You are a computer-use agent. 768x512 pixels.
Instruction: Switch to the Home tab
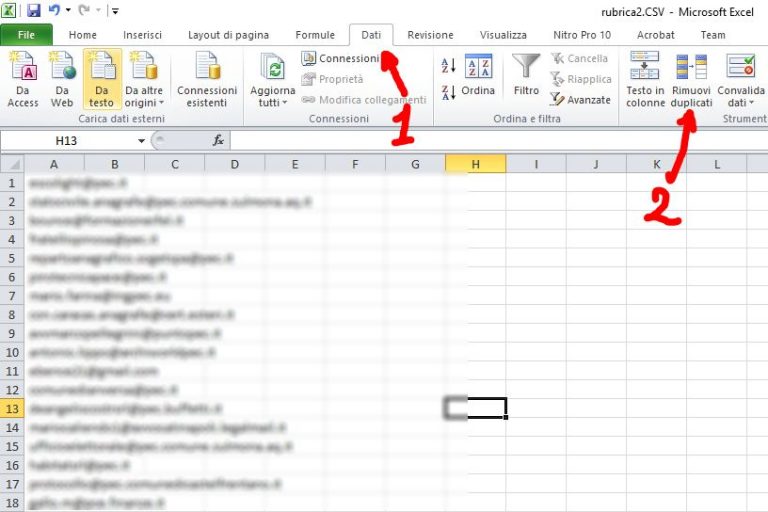pos(83,35)
